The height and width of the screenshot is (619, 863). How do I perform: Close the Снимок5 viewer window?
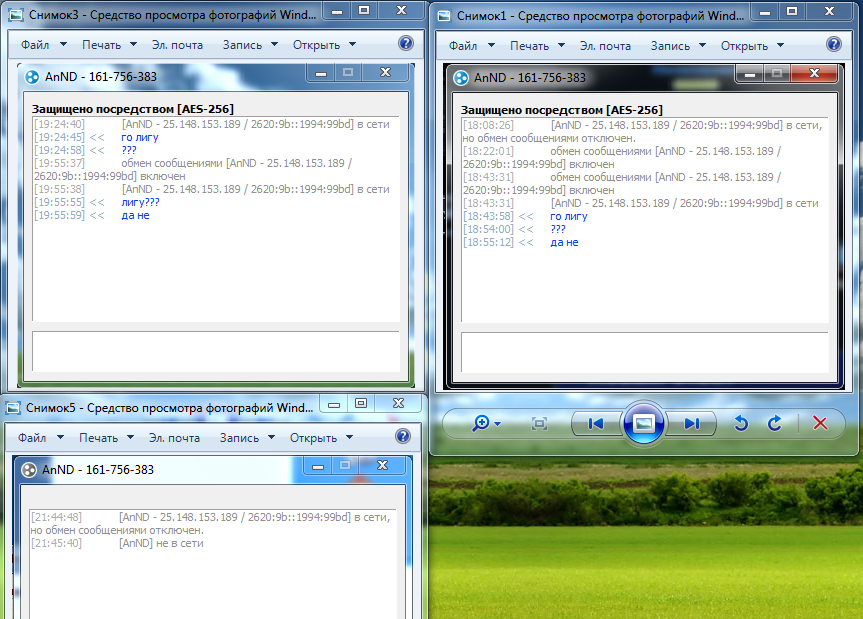click(x=398, y=403)
